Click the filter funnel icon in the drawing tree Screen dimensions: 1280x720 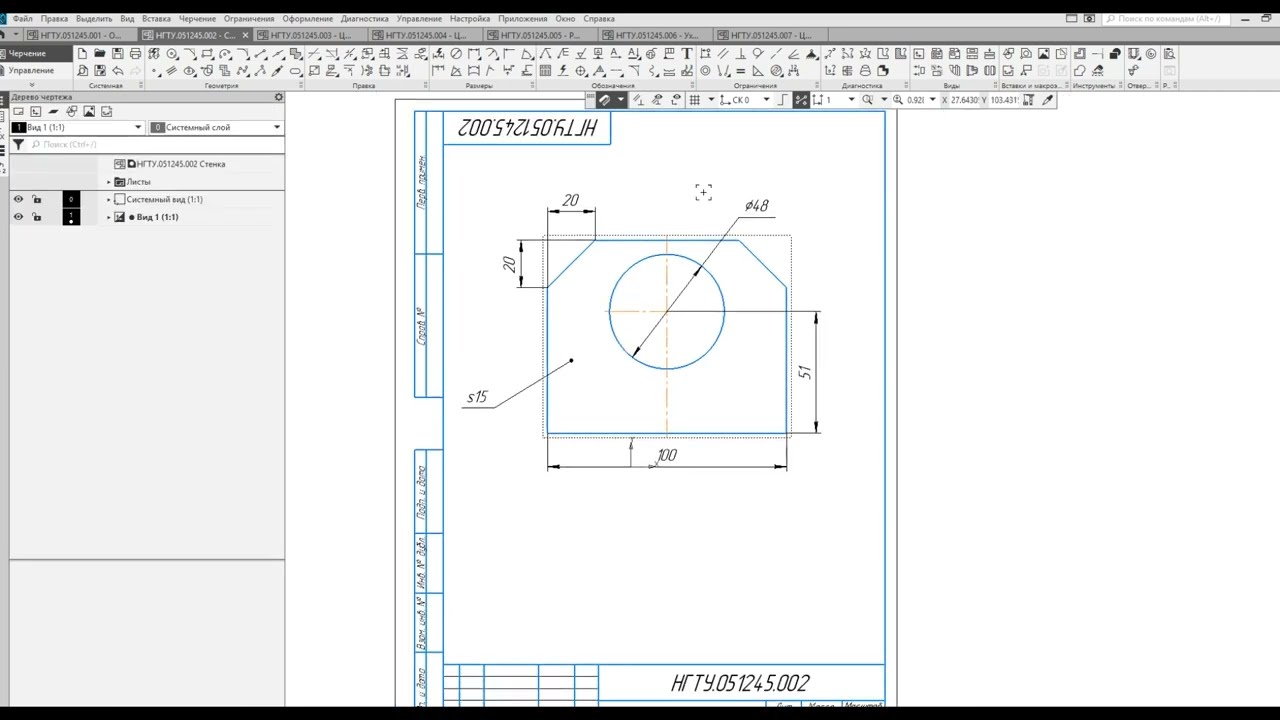[18, 145]
